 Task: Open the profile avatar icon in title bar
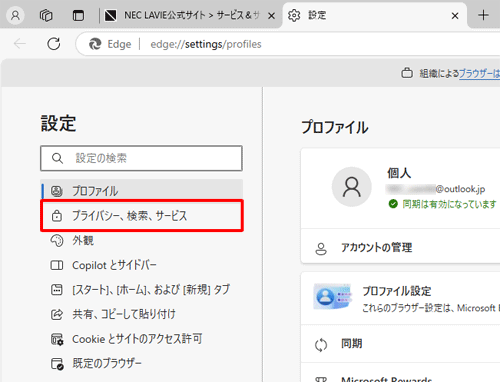point(15,15)
